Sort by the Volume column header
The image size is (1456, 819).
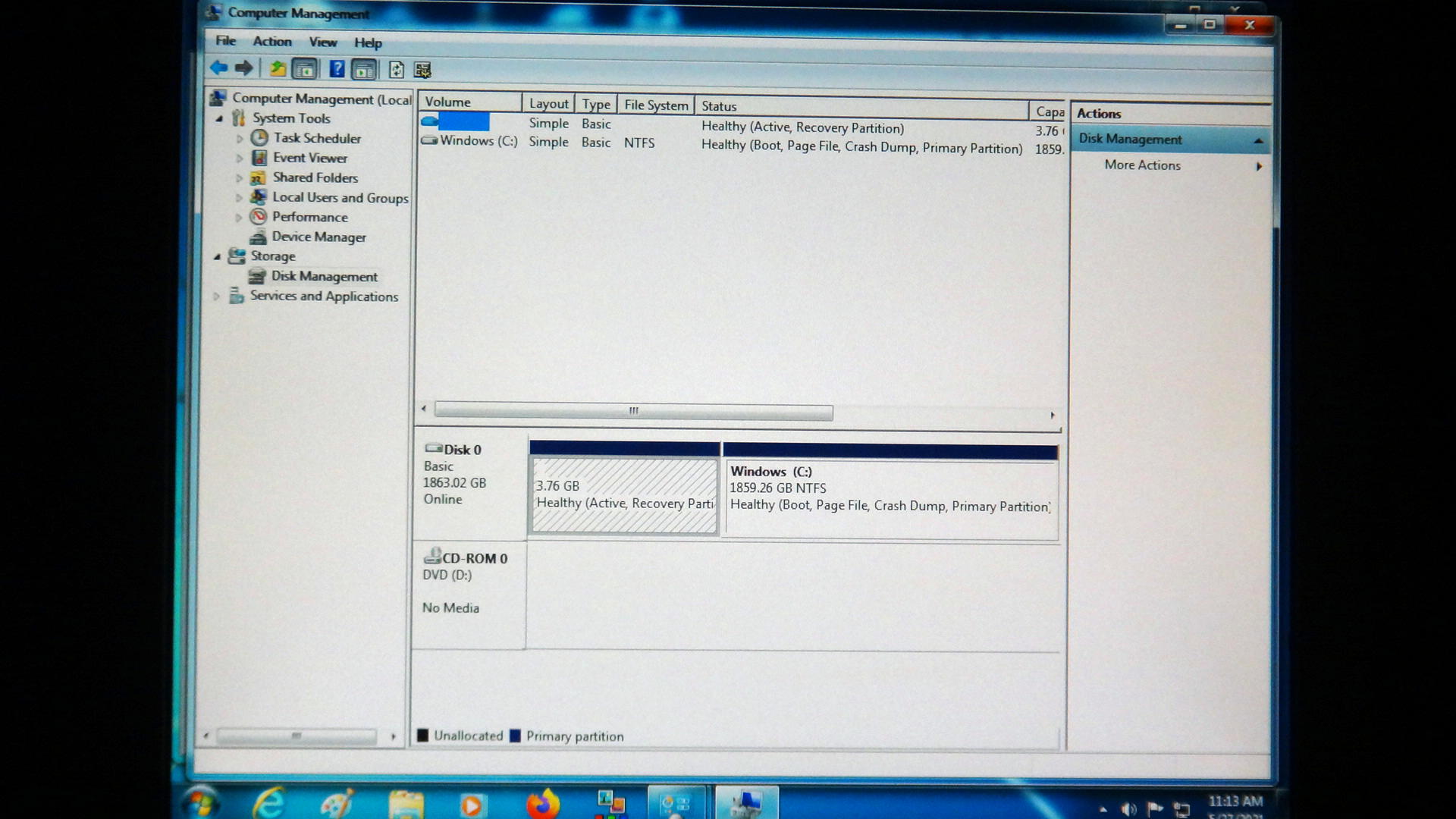pos(469,102)
